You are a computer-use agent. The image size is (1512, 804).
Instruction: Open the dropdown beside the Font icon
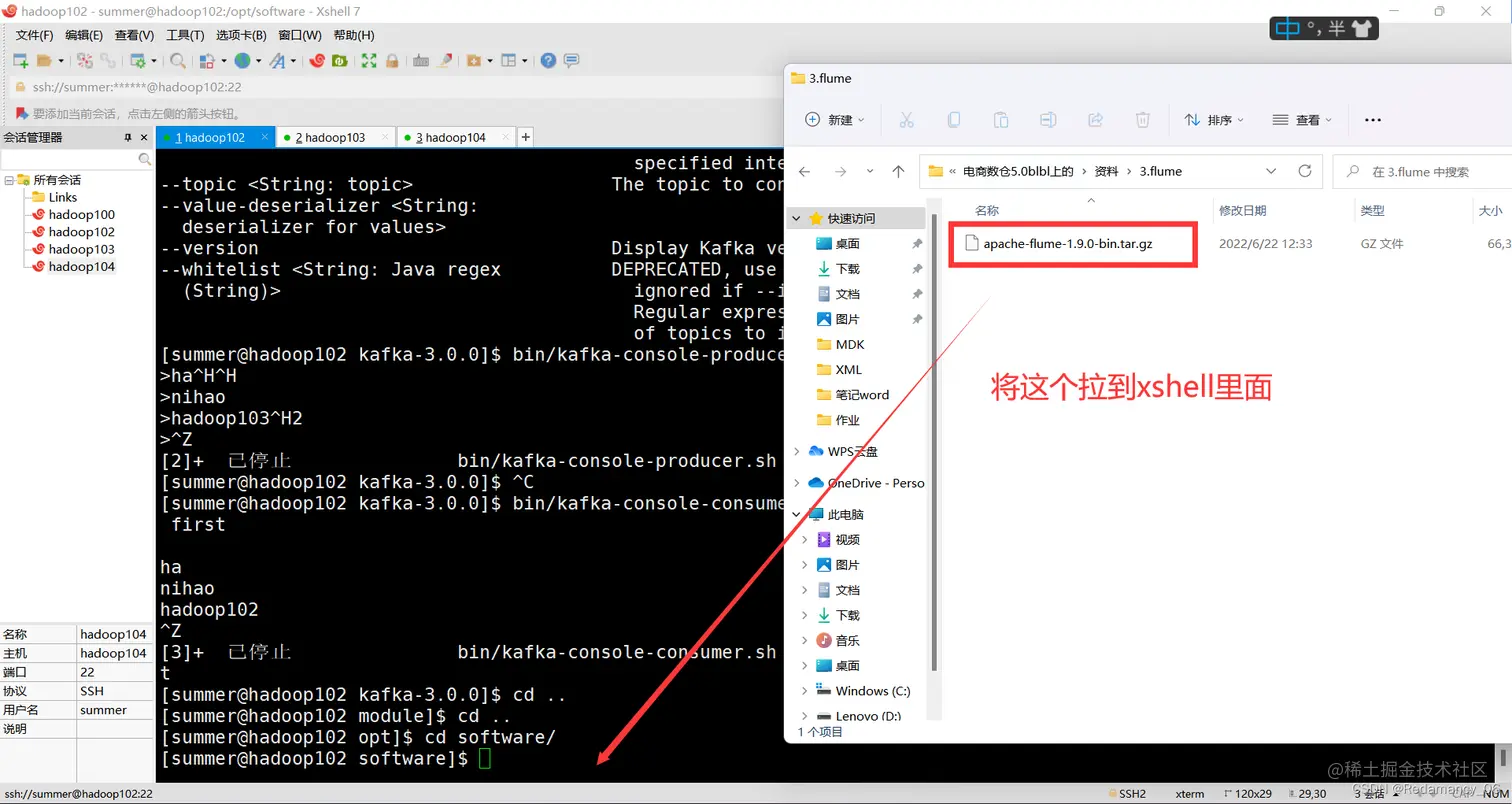pyautogui.click(x=293, y=60)
